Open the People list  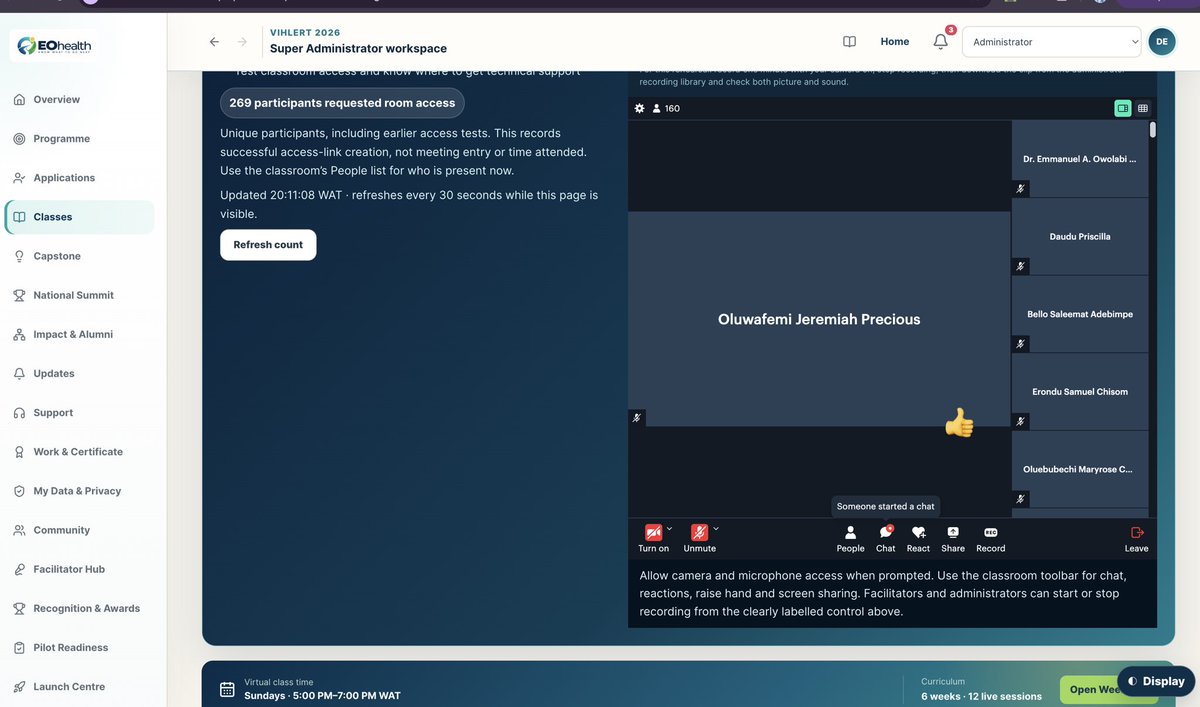(851, 538)
